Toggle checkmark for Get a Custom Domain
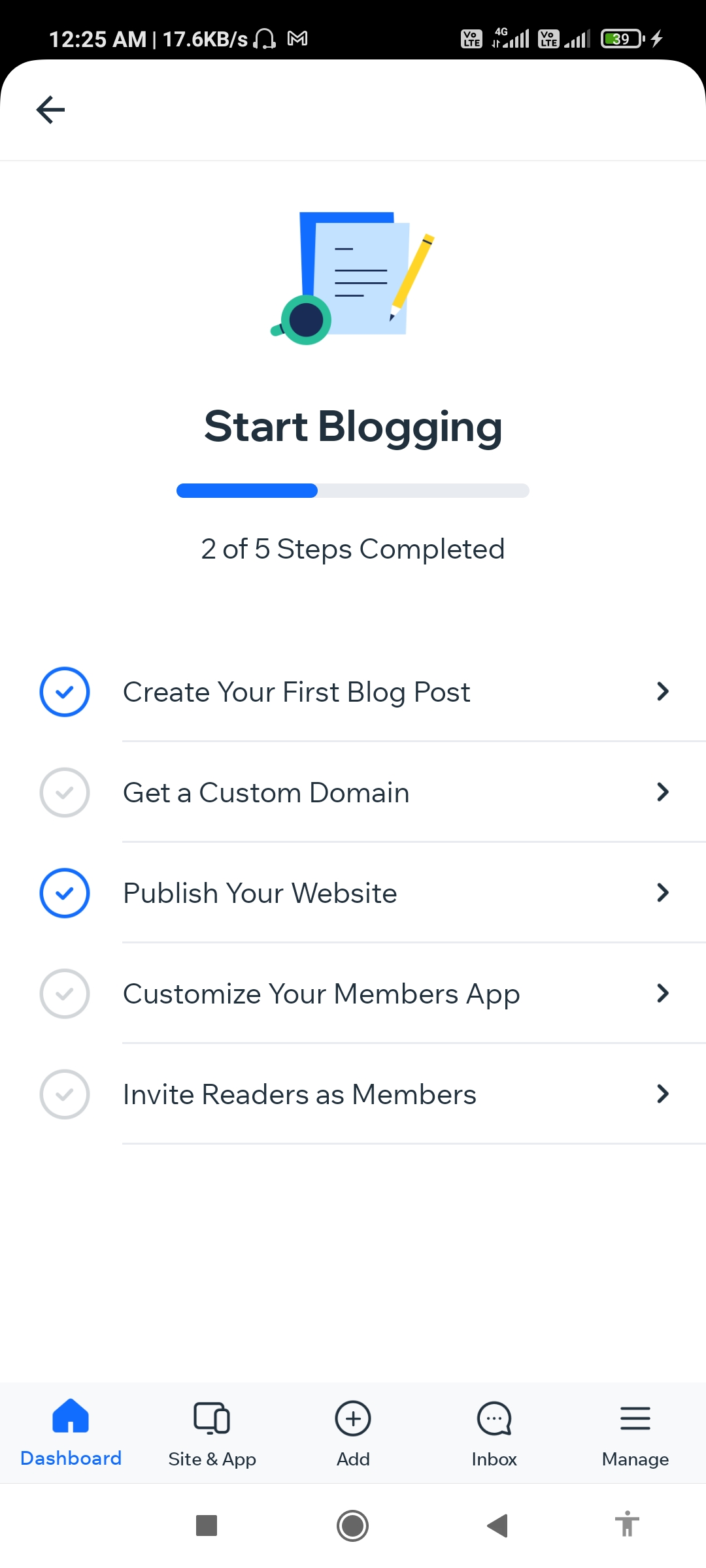Image resolution: width=706 pixels, height=1568 pixels. [65, 792]
